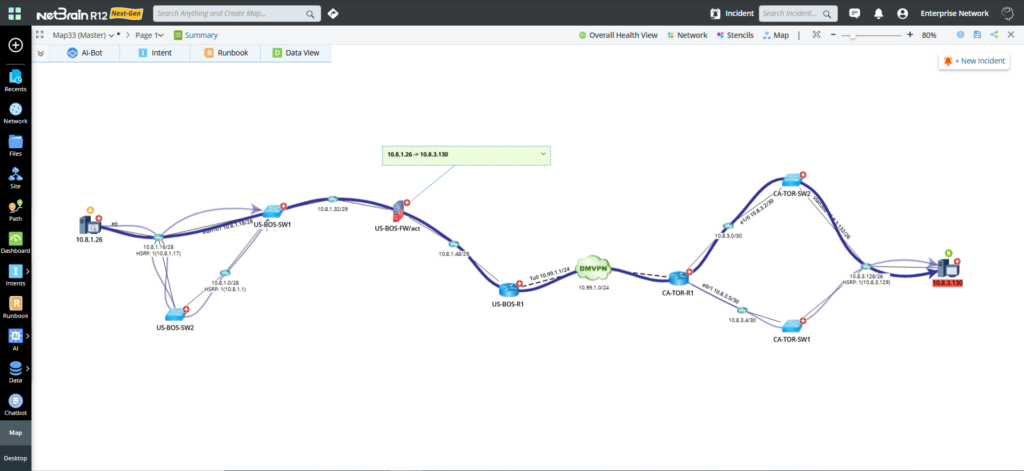Select the source host 10.8.1.26
The image size is (1024, 471).
[x=89, y=225]
